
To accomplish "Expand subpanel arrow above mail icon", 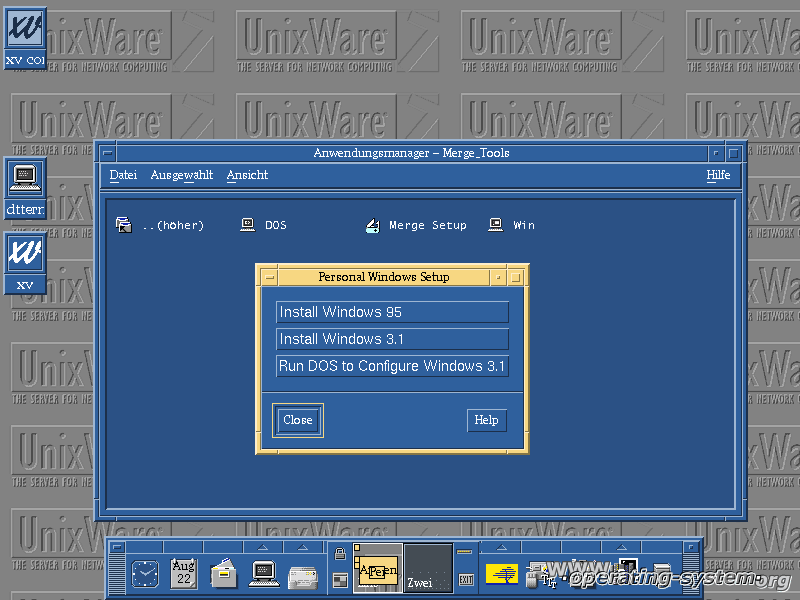I will [303, 547].
